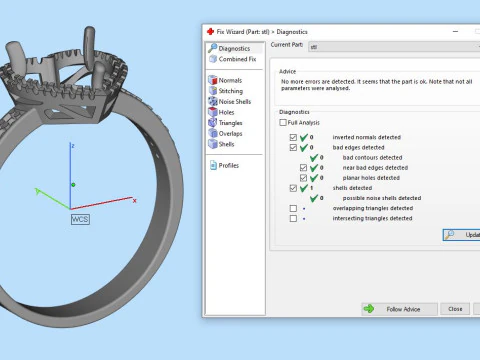Uncheck planar holes detected checkbox
The image size is (480, 360).
[x=303, y=178]
